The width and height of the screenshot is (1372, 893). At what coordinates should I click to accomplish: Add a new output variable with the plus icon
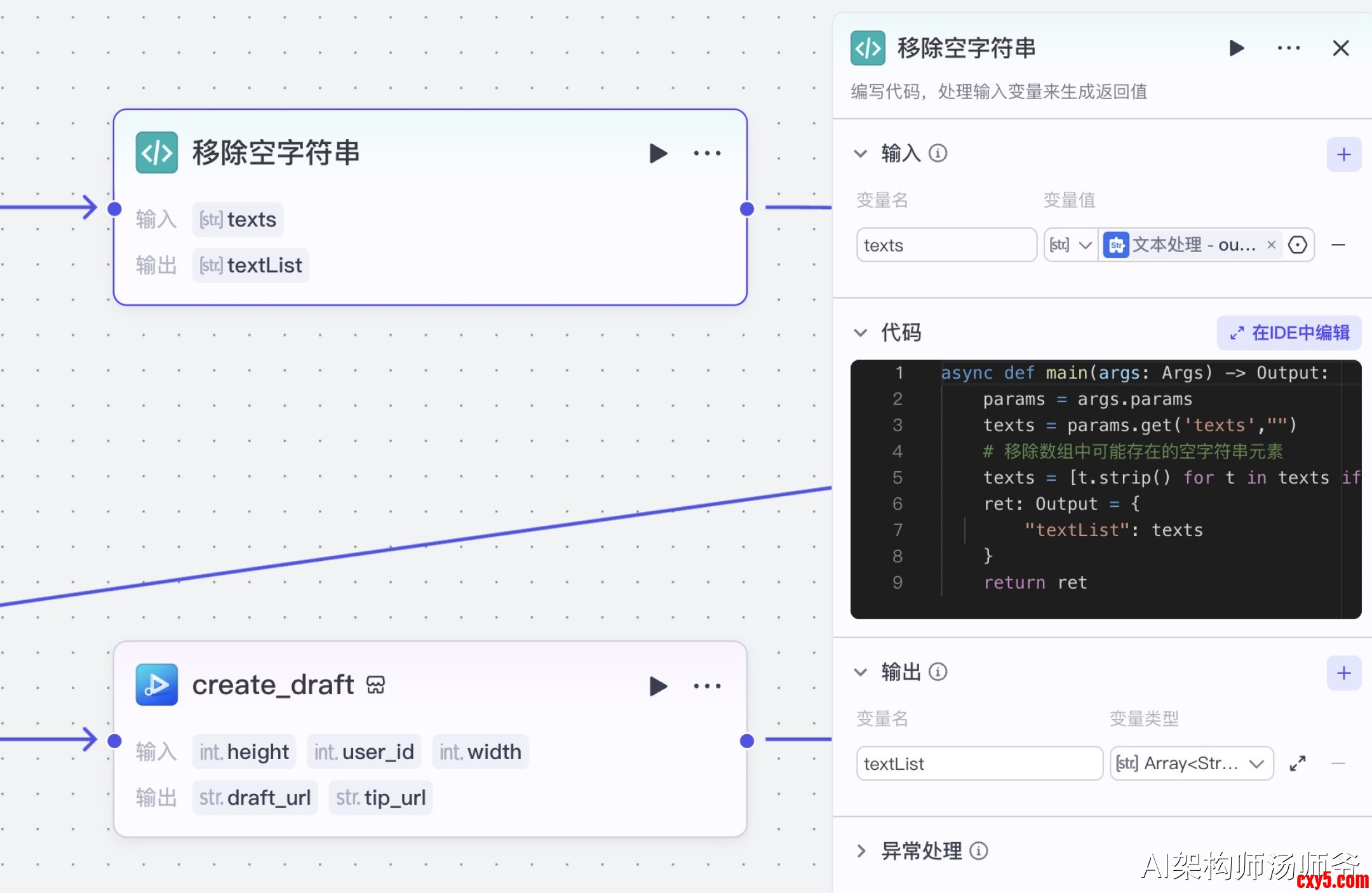(x=1343, y=673)
